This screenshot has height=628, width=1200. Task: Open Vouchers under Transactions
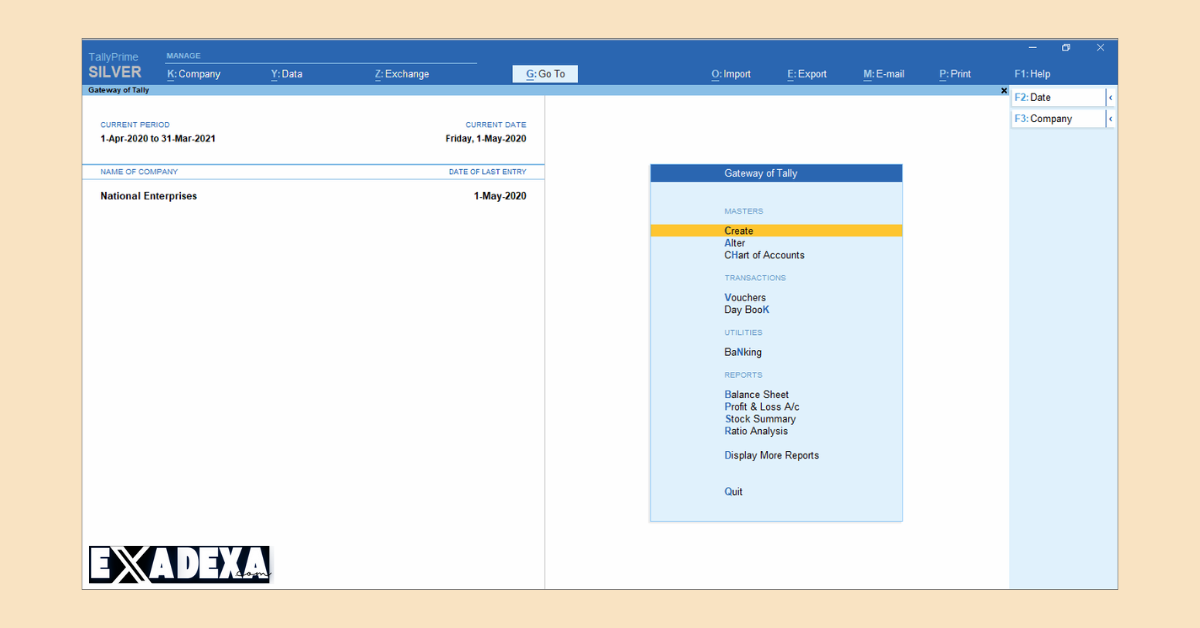click(x=745, y=297)
